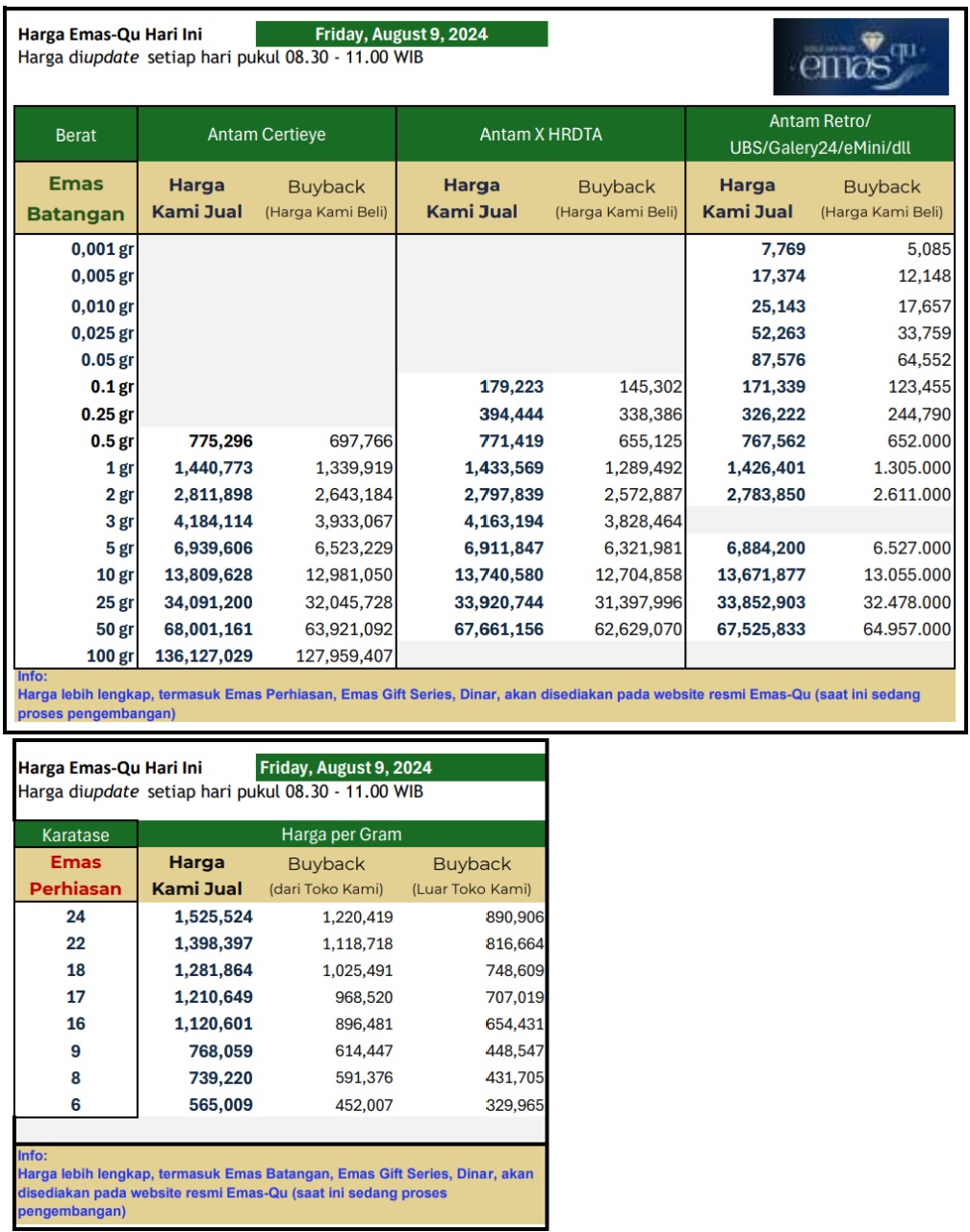
Task: Click price value 1,440,773
Action: pyautogui.click(x=214, y=468)
